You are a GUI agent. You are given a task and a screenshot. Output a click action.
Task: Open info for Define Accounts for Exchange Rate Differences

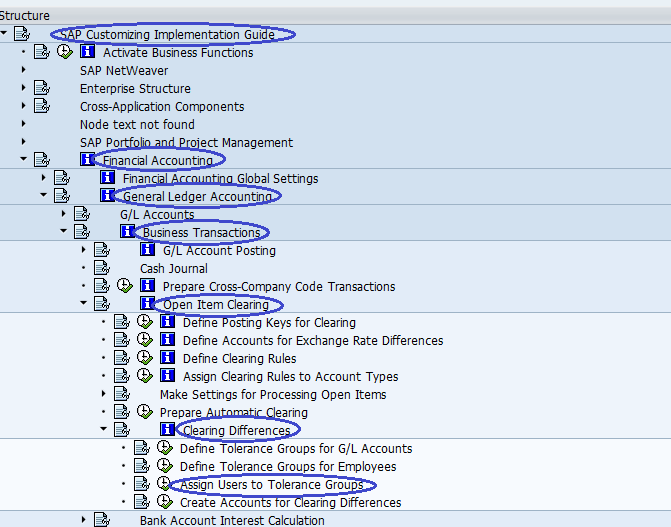click(x=168, y=339)
